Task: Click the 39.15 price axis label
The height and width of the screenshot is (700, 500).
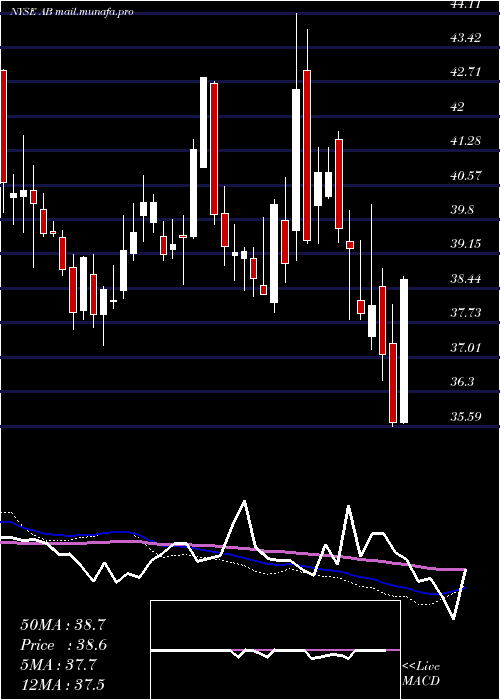Action: pyautogui.click(x=466, y=244)
